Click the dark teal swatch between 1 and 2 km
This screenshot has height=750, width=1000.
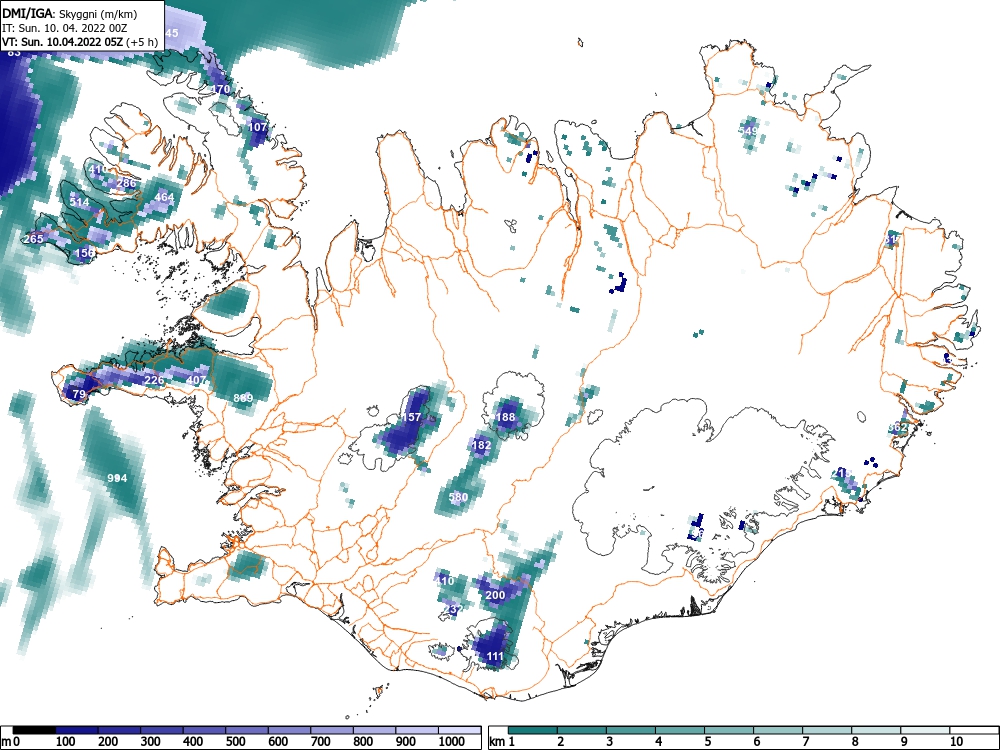[x=533, y=730]
